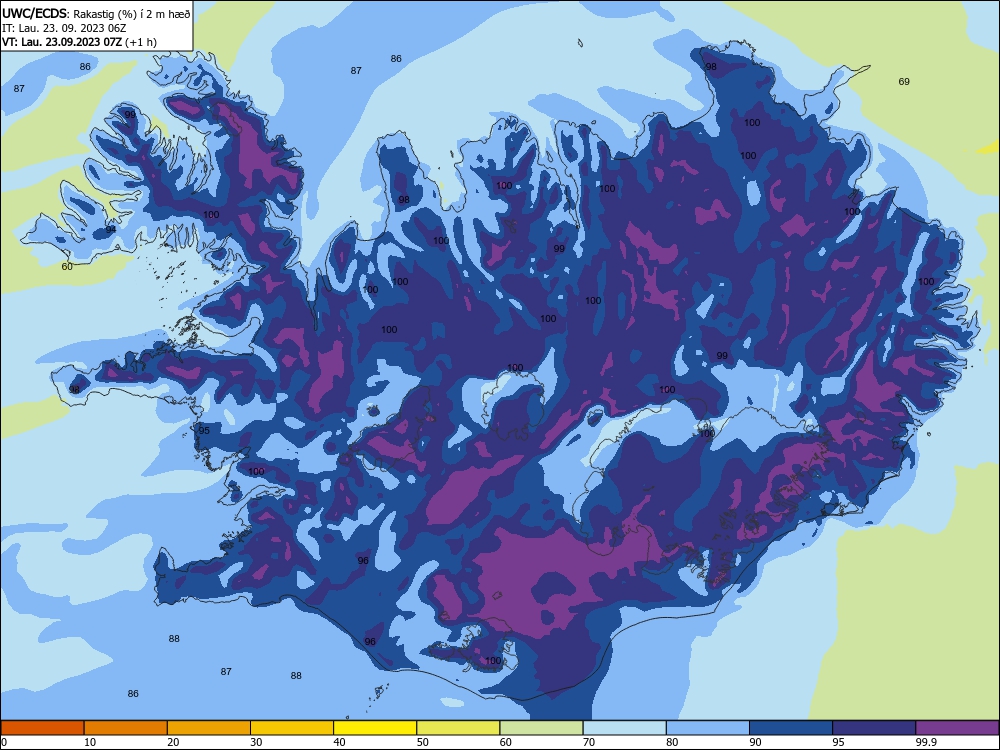Click the 'VT: Lau. 23.09.2023 07Z (+1 h)' line
Viewport: 1000px width, 750px height.
[79, 42]
